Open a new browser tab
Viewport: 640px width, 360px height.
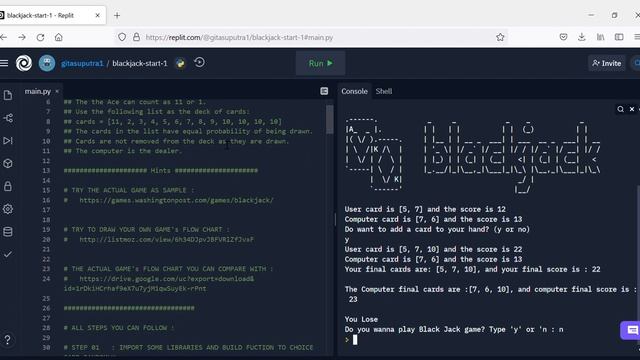pos(117,16)
